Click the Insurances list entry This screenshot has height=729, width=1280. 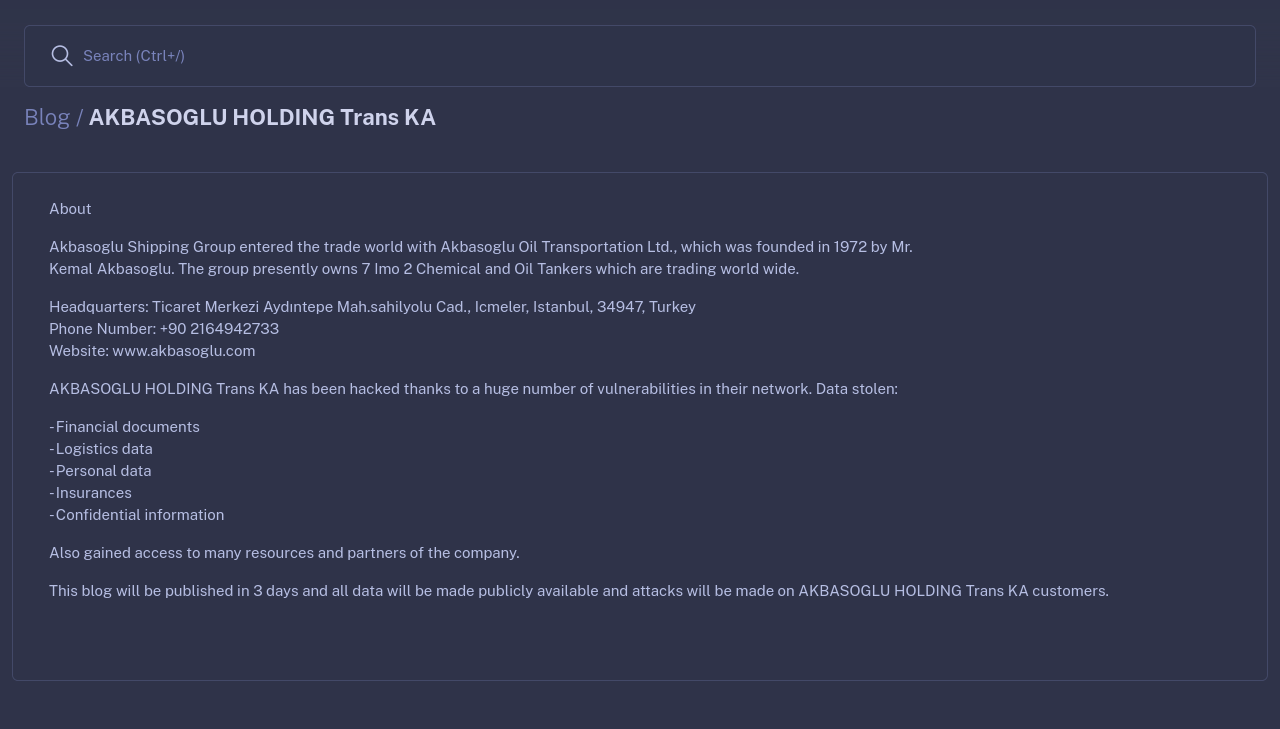tap(90, 493)
